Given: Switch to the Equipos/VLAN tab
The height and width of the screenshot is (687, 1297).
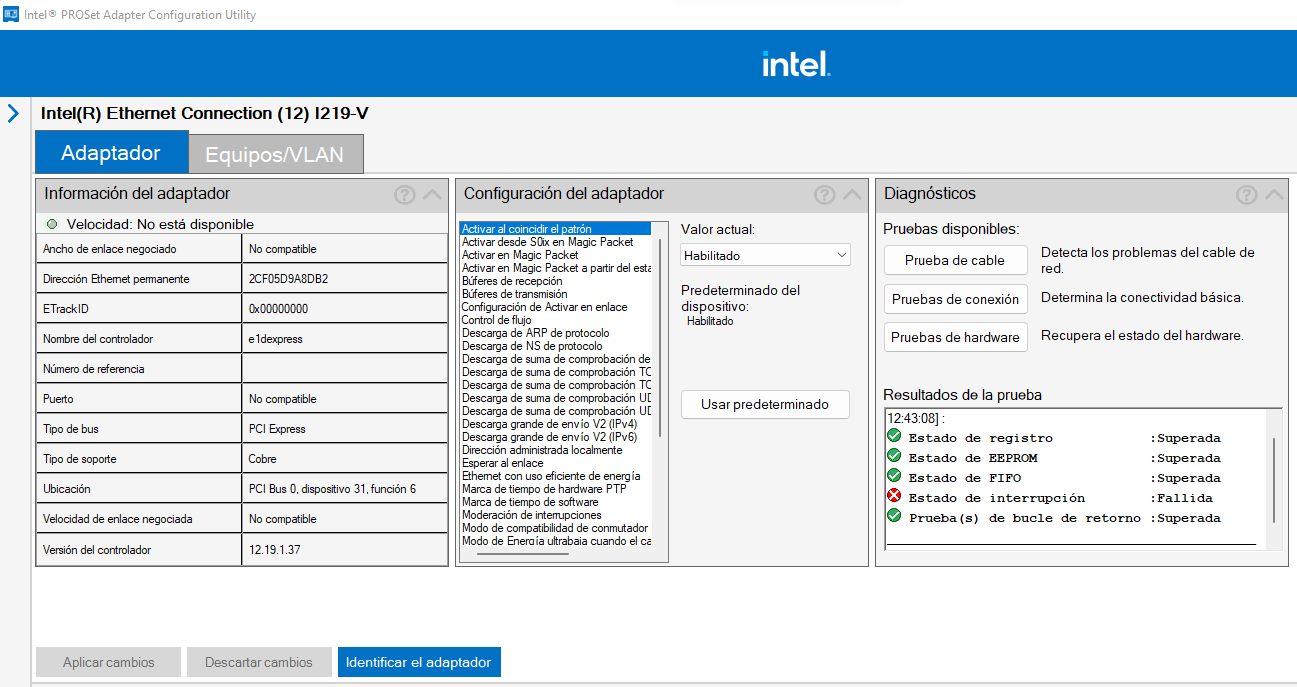Looking at the screenshot, I should click(x=275, y=155).
